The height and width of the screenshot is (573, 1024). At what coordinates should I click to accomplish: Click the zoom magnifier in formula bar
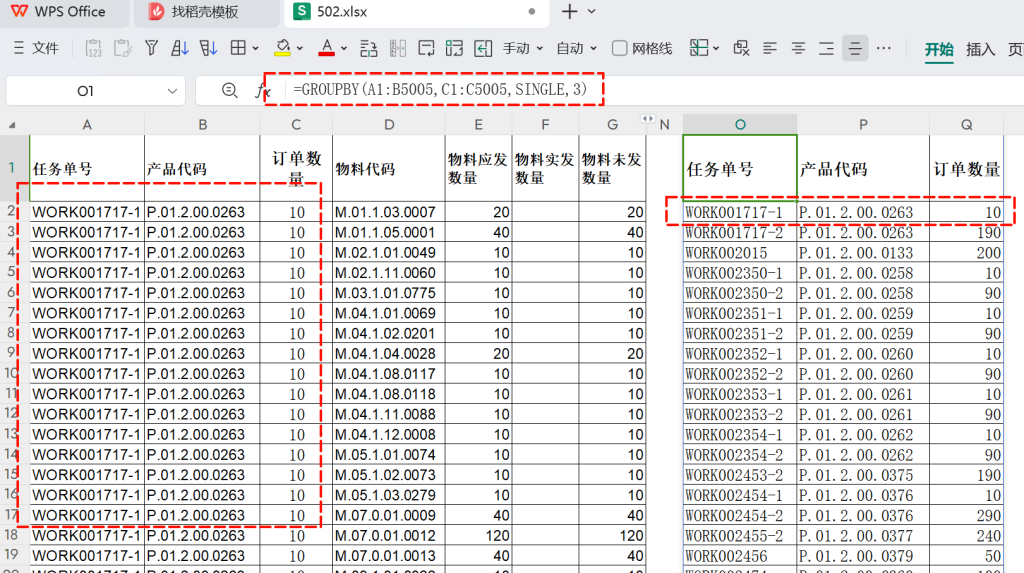(229, 91)
